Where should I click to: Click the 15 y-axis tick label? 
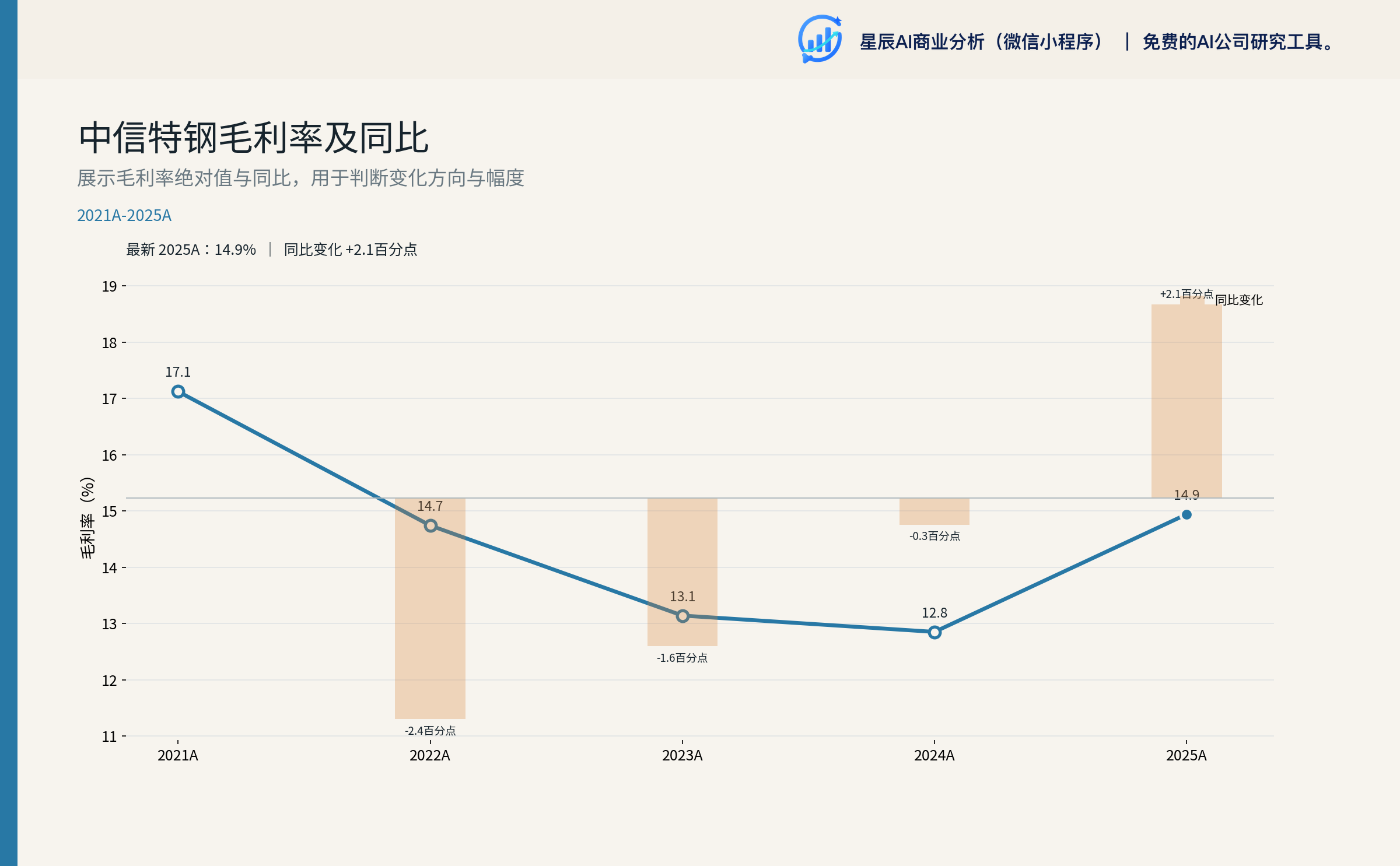point(110,511)
